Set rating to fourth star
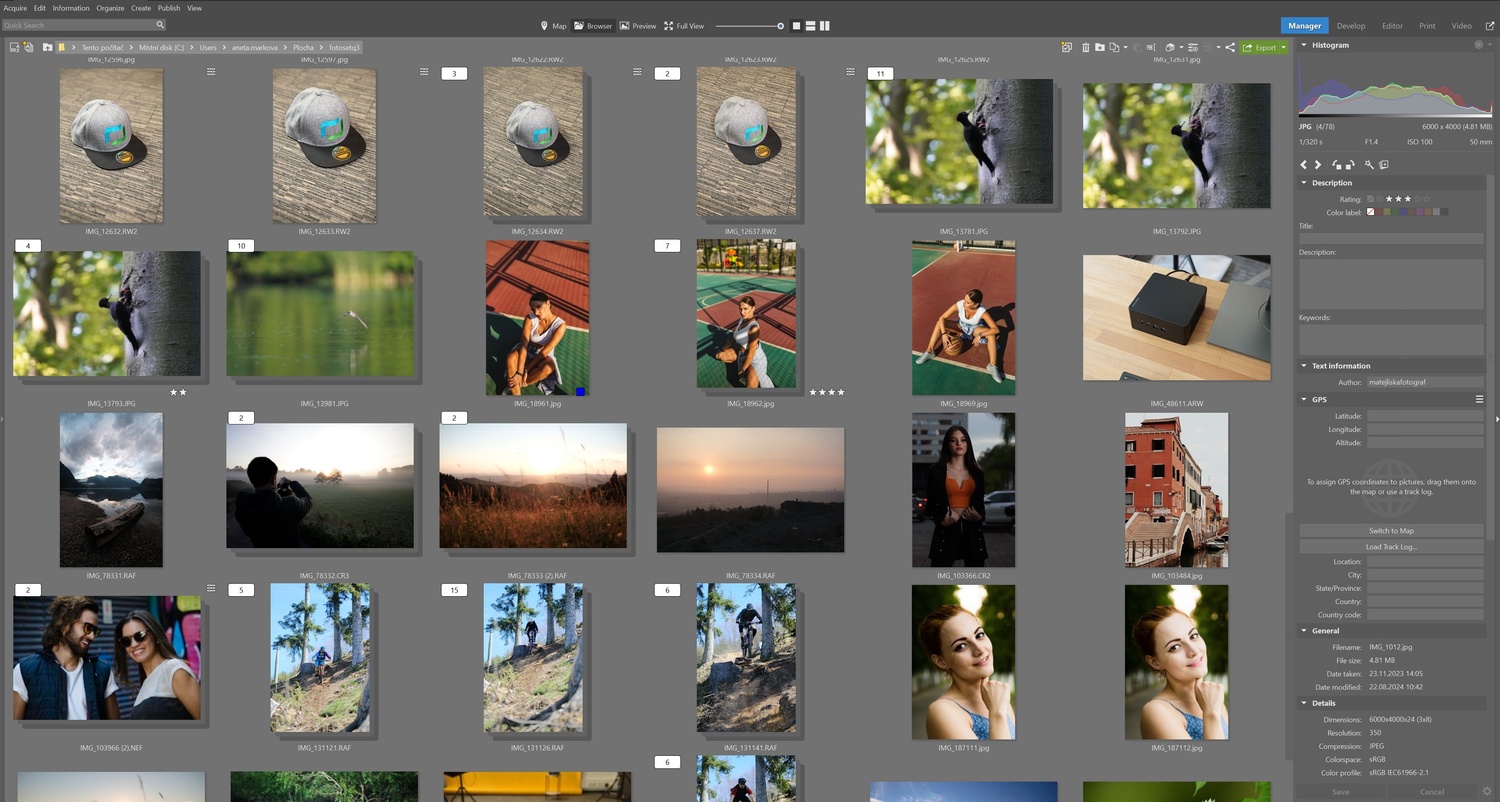 [1416, 199]
